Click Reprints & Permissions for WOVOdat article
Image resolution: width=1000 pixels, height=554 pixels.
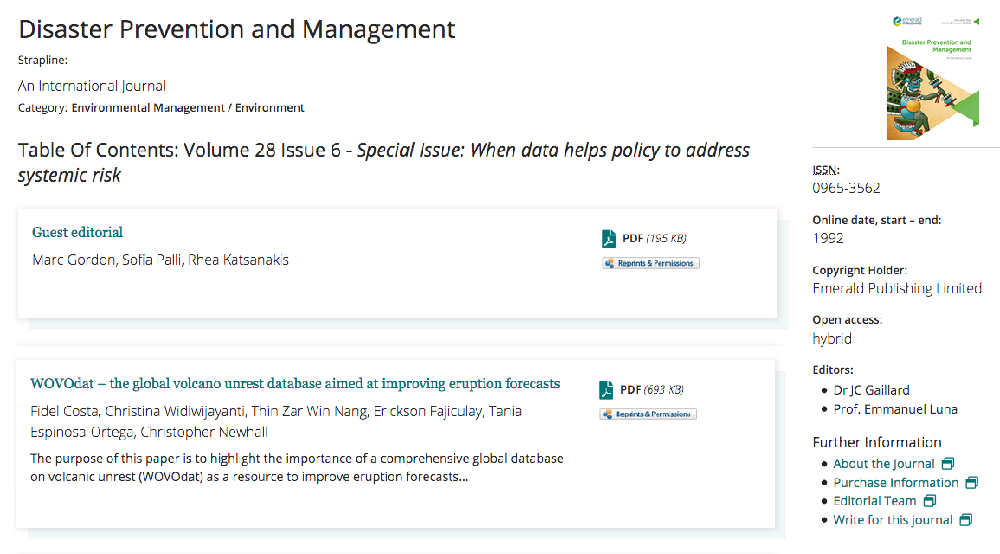pyautogui.click(x=648, y=414)
